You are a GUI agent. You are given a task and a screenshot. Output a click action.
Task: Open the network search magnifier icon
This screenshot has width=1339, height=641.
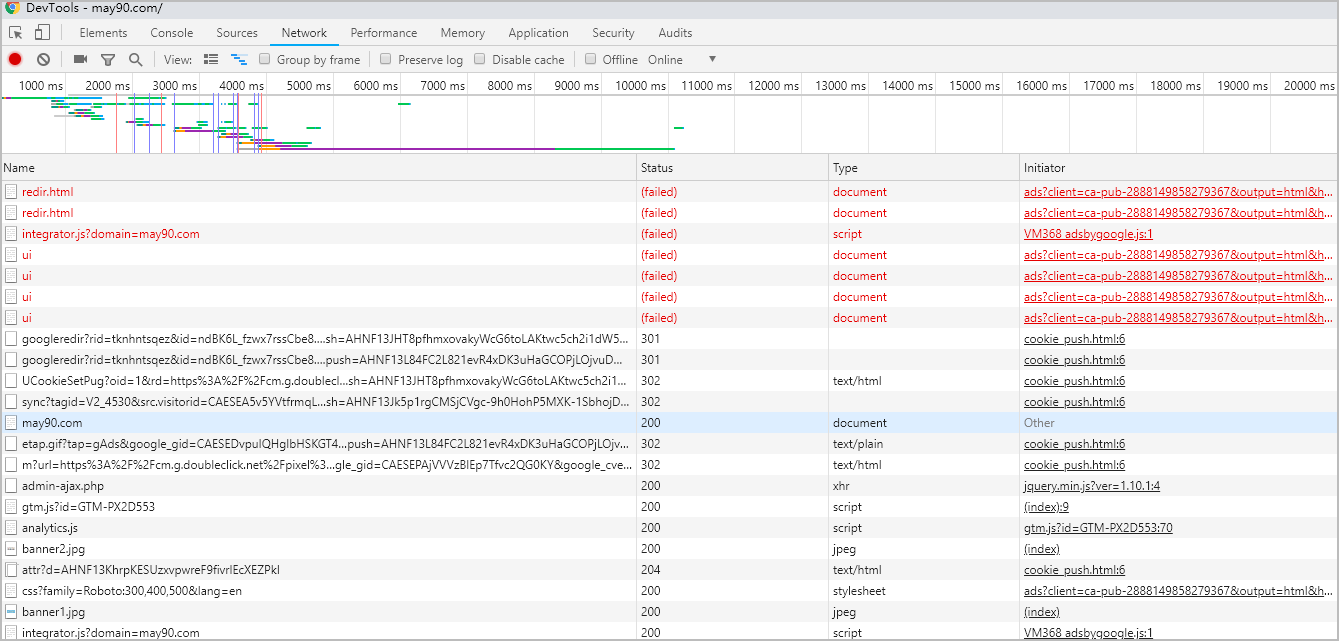(135, 60)
